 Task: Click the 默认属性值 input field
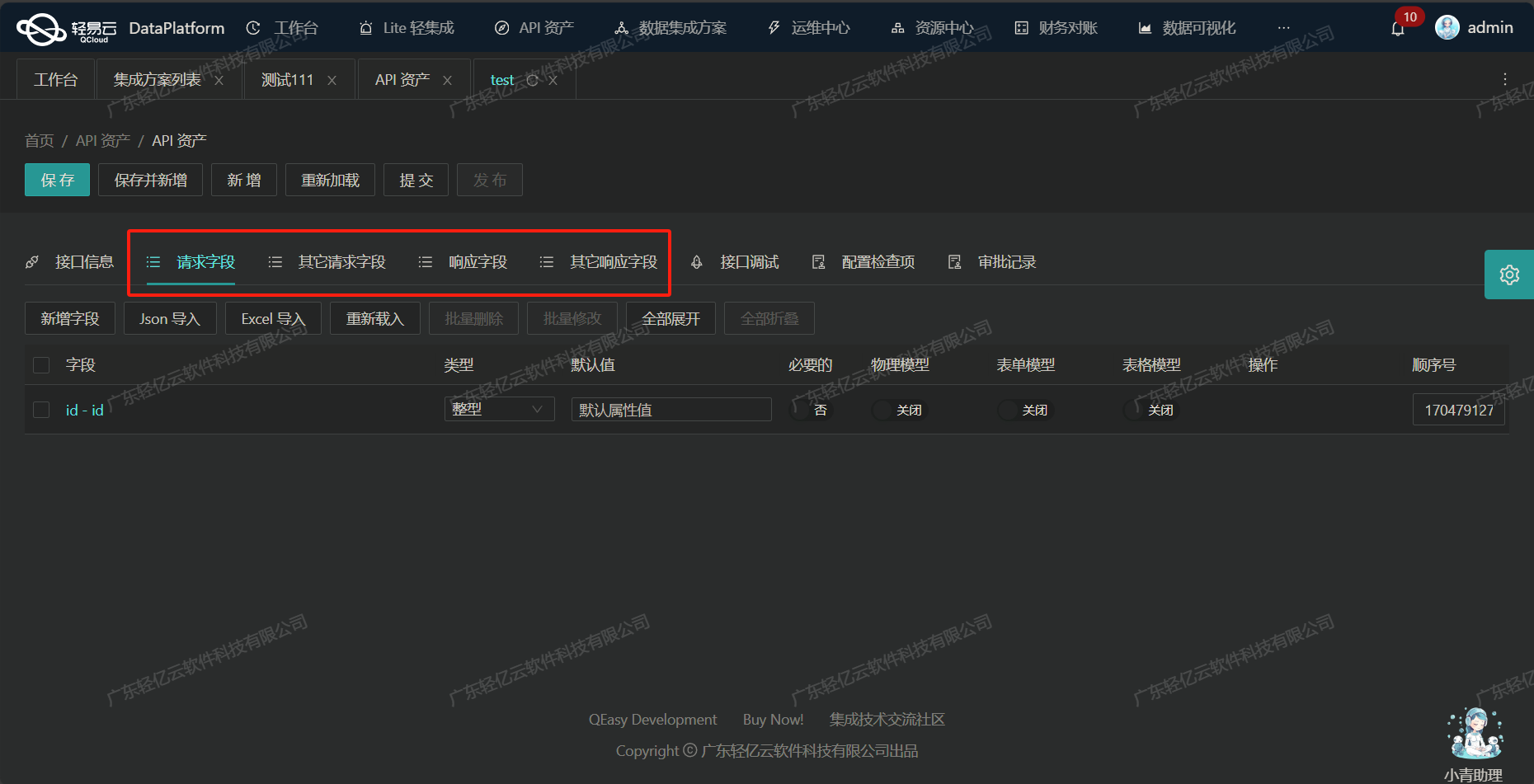click(x=671, y=410)
